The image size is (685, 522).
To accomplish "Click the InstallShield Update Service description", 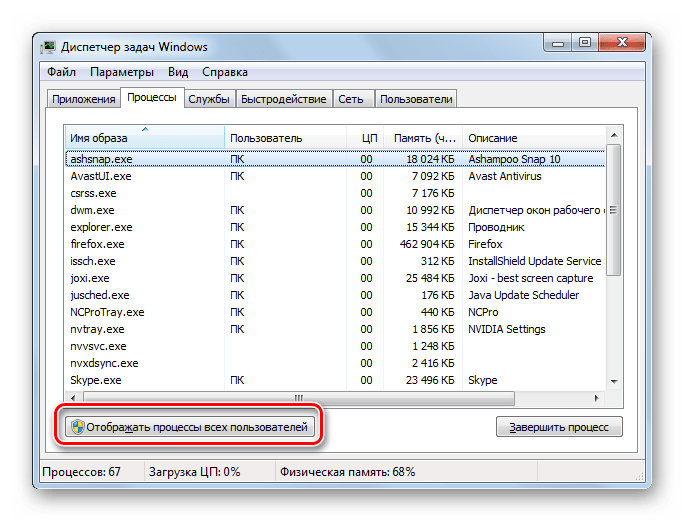I will pos(535,261).
